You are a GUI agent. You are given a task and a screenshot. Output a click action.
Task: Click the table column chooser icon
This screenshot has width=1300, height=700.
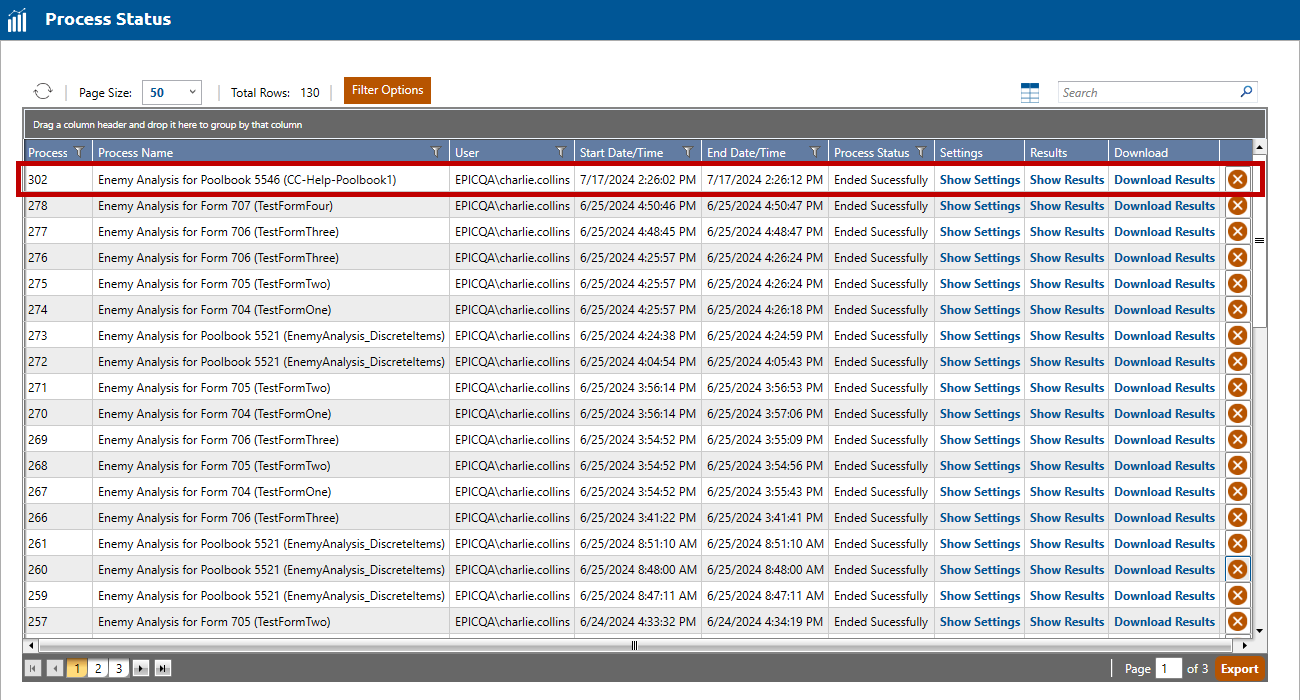pyautogui.click(x=1030, y=93)
